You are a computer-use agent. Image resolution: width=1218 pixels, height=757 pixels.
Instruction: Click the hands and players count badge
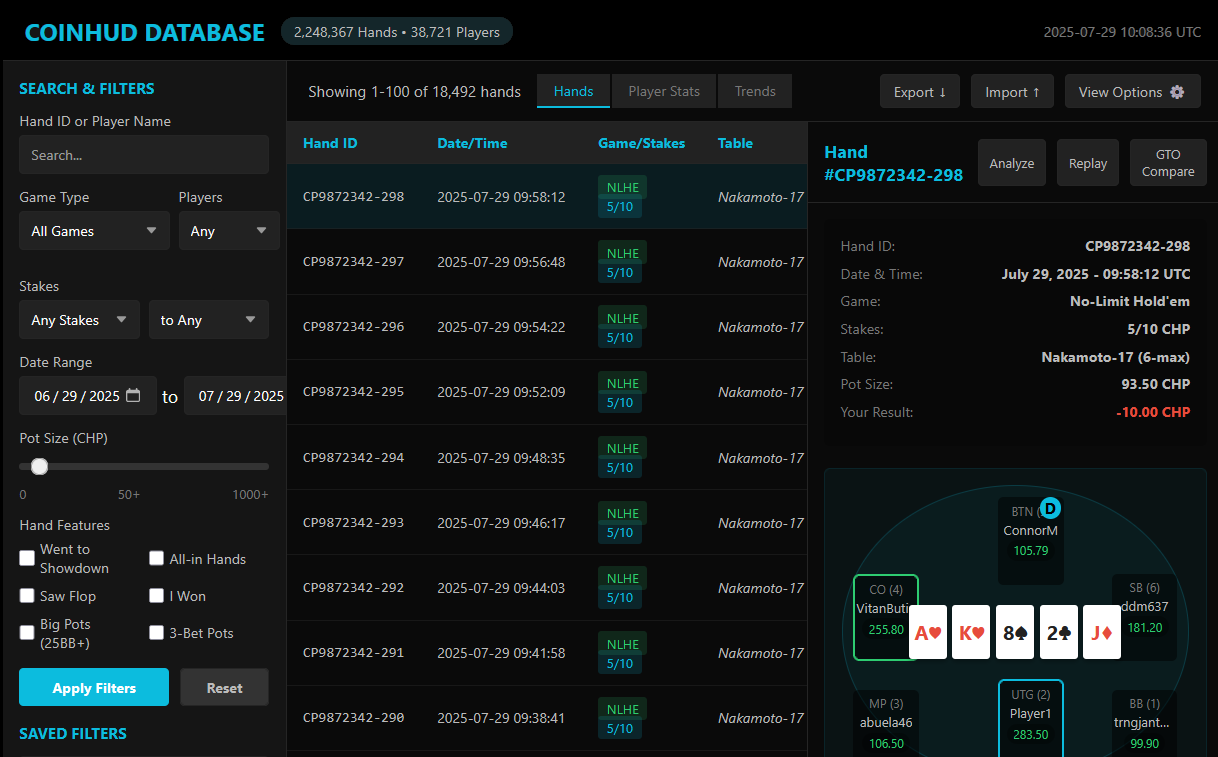click(x=397, y=32)
